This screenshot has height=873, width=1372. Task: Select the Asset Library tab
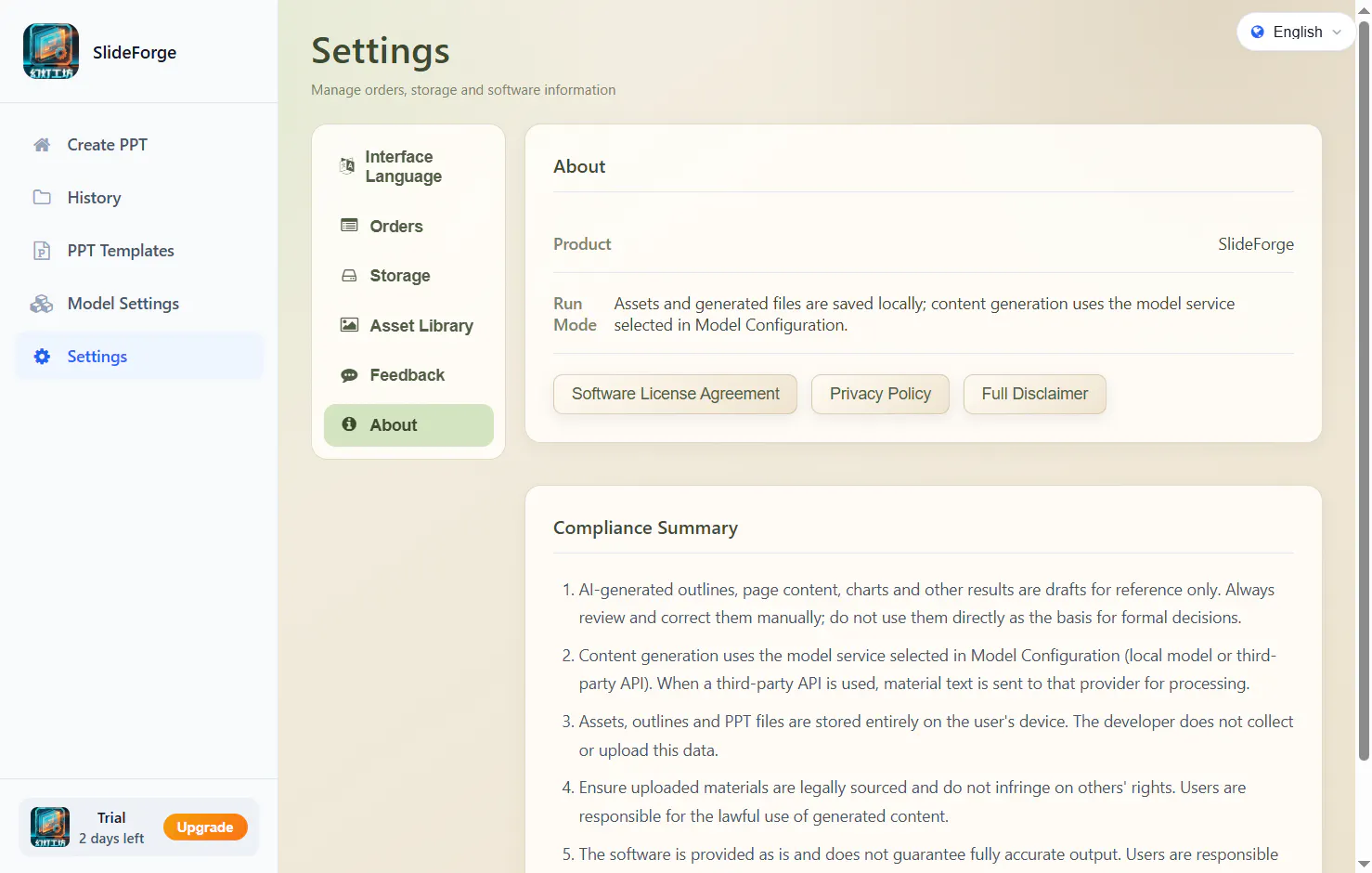(408, 326)
